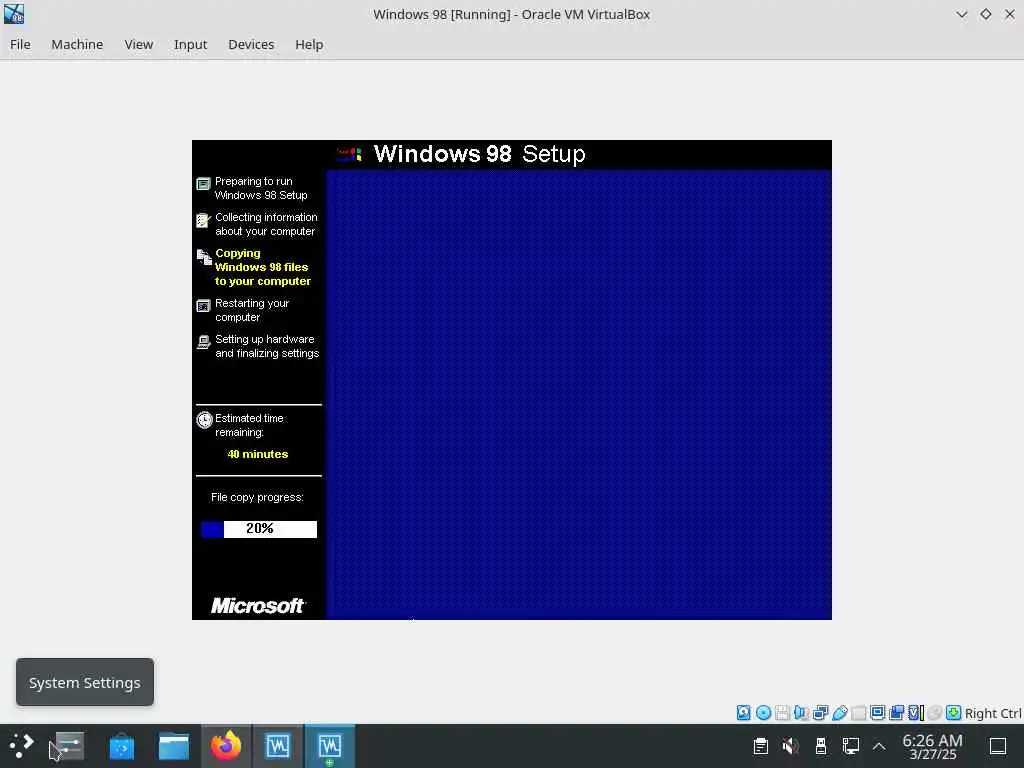Click the highlighted 'Copying Windows 98 files' step
Viewport: 1024px width, 768px height.
pos(263,267)
